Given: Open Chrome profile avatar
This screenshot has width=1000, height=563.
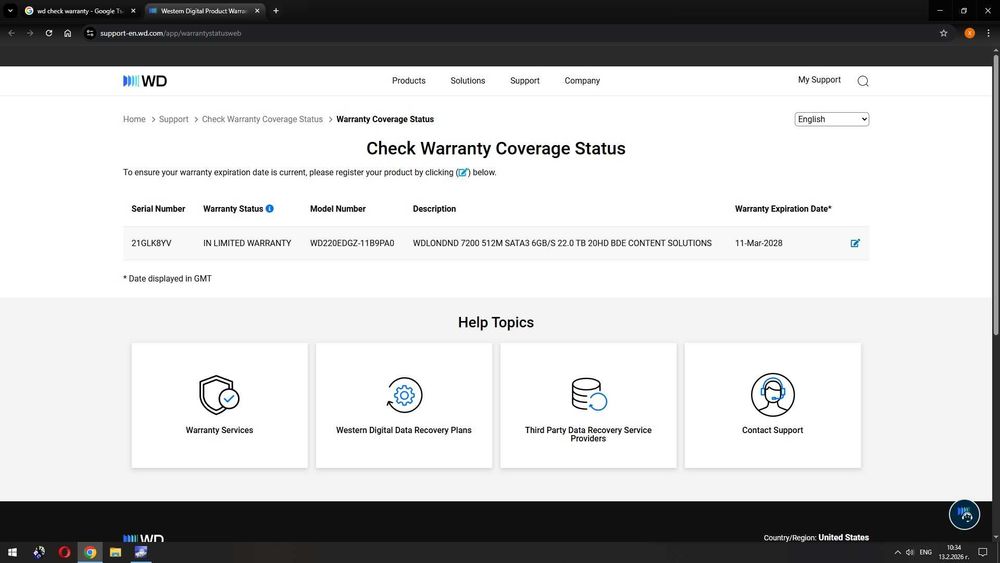Looking at the screenshot, I should (x=969, y=33).
